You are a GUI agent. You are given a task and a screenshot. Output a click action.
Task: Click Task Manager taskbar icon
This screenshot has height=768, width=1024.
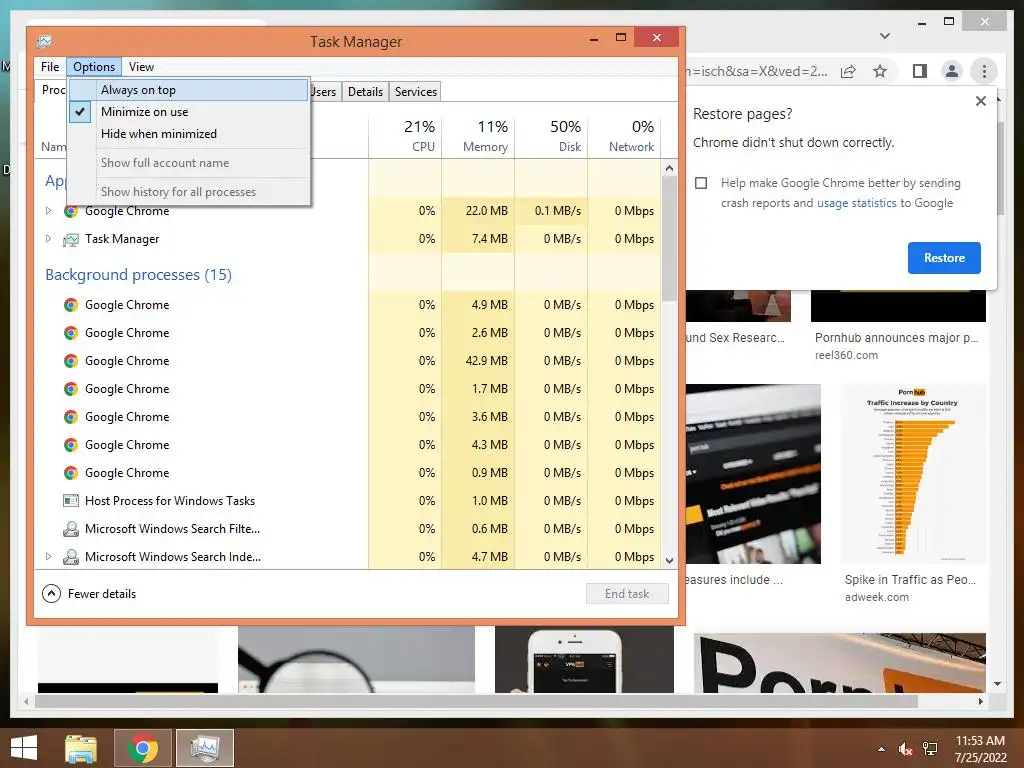click(x=204, y=748)
